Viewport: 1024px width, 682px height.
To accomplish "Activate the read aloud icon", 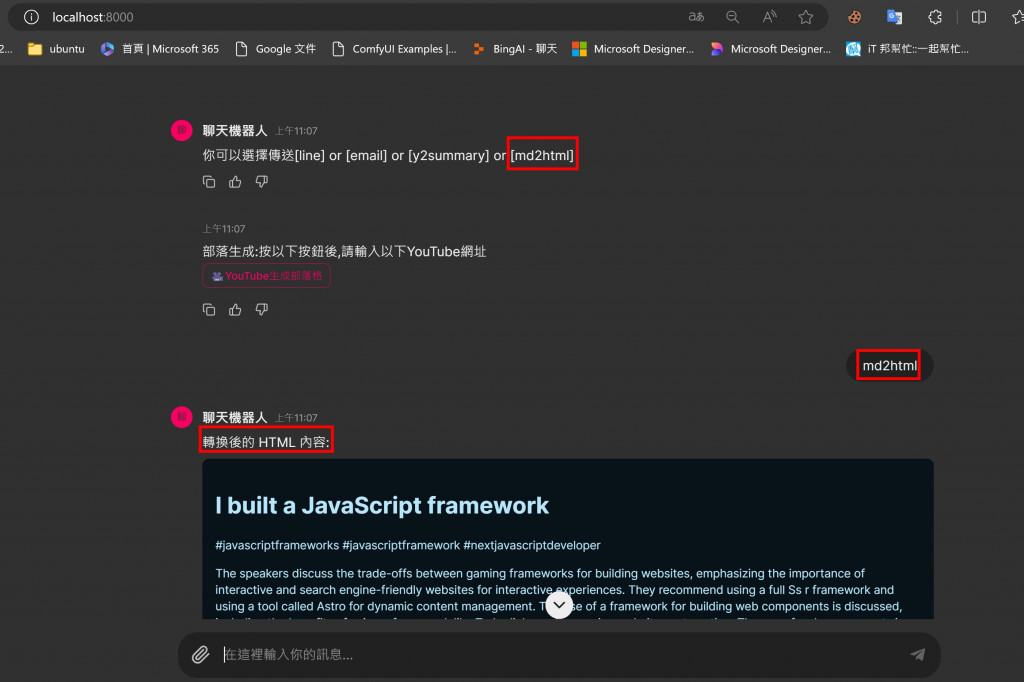I will 769,17.
